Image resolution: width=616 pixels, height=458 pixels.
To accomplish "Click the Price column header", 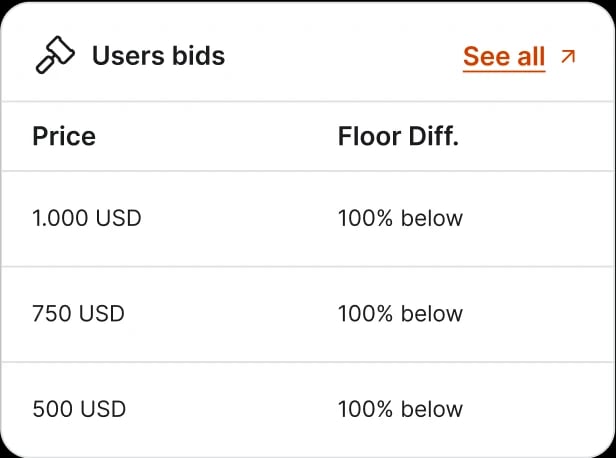I will coord(64,137).
